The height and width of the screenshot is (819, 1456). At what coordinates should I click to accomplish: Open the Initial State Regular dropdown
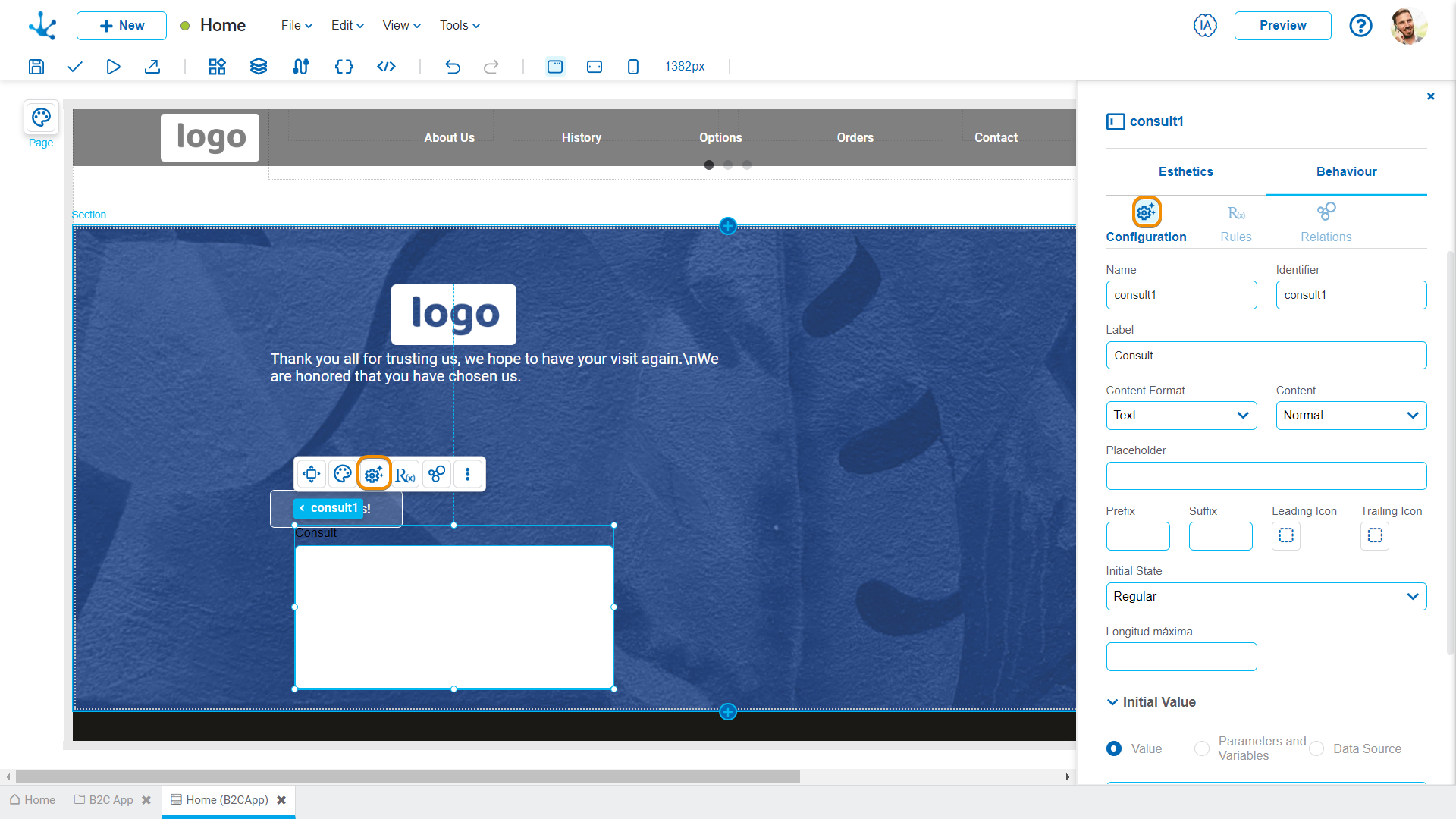coord(1266,597)
